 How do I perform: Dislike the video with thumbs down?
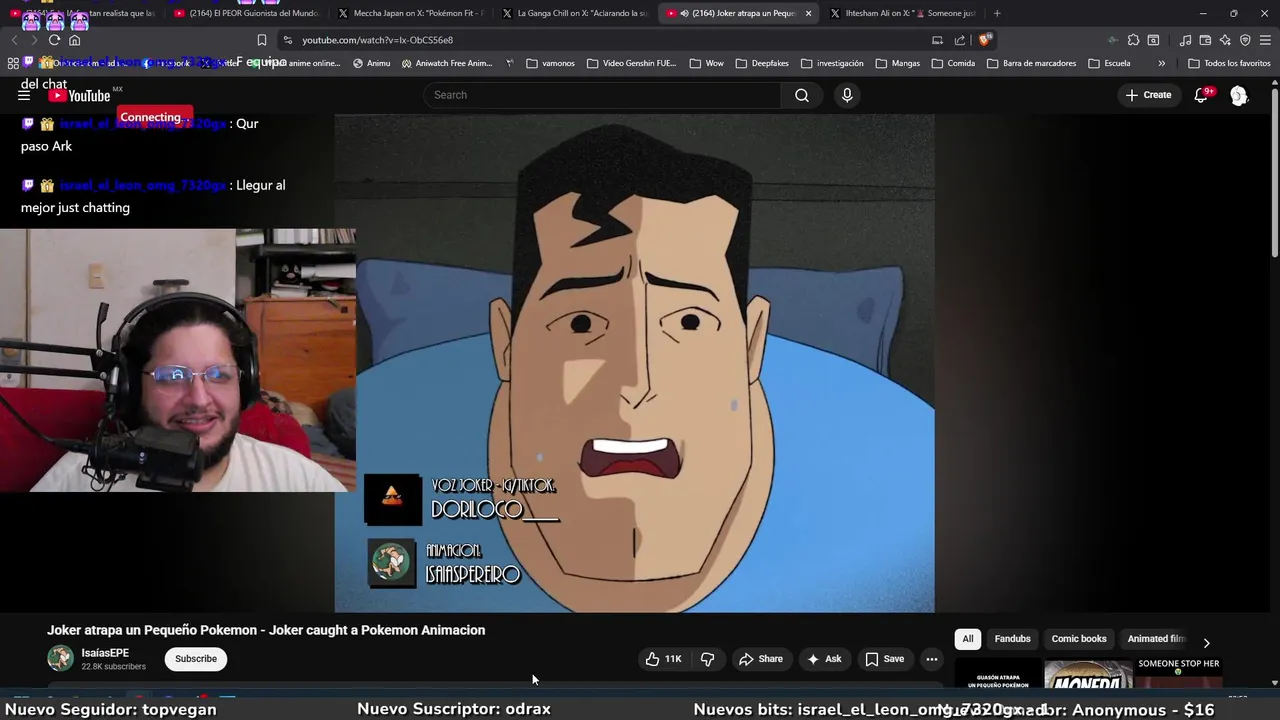point(707,659)
